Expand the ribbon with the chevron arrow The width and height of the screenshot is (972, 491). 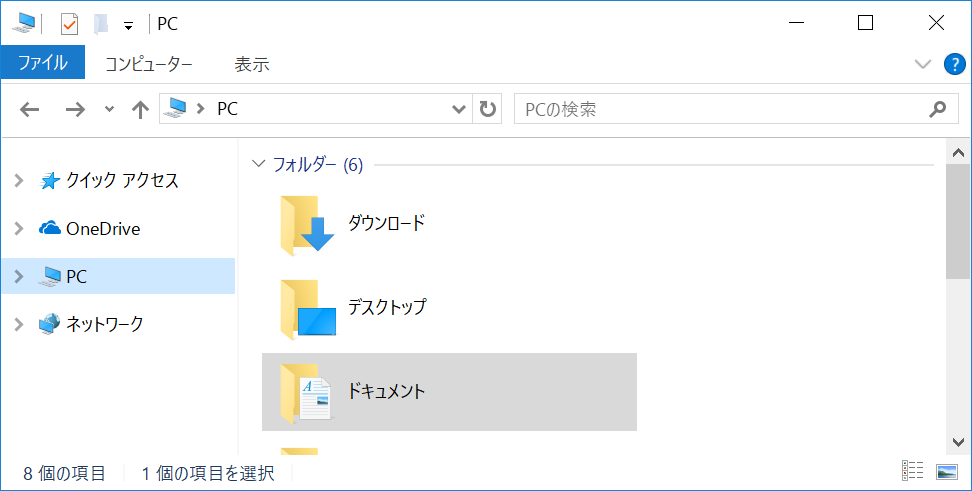point(923,64)
